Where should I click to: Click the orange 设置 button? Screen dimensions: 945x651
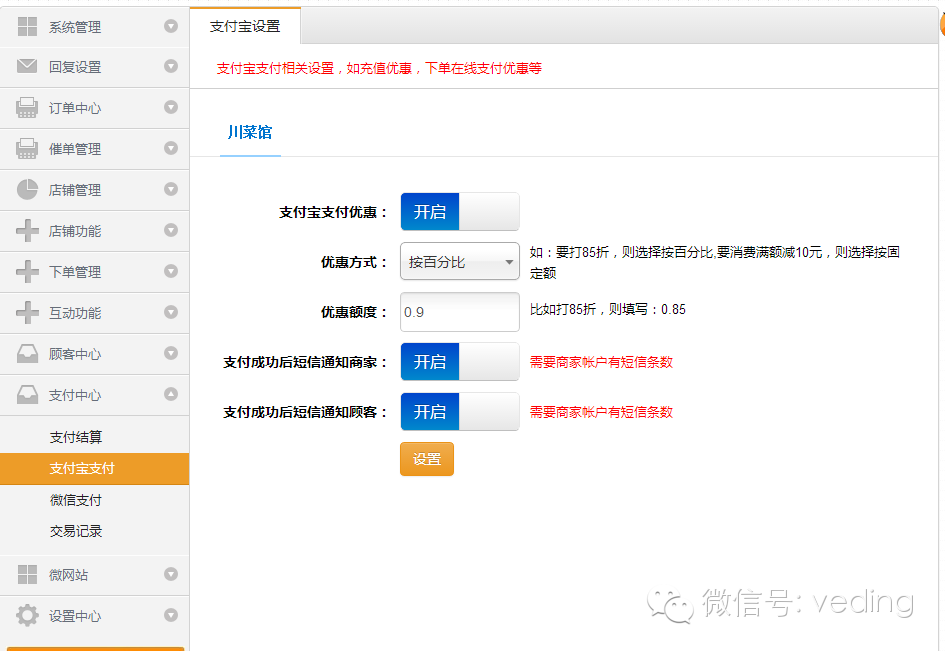427,459
